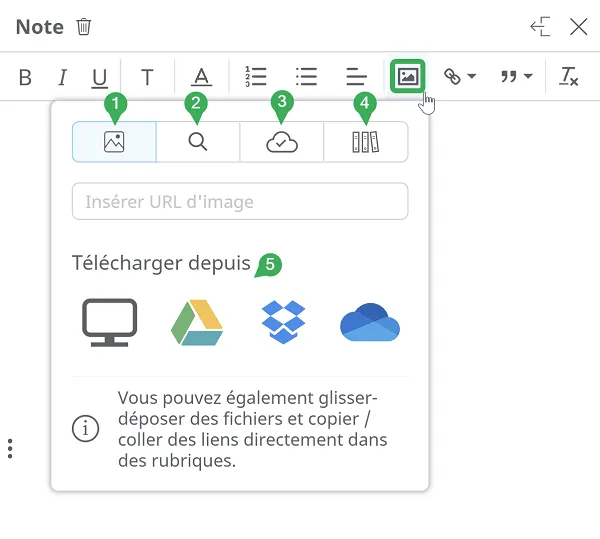The height and width of the screenshot is (539, 600).
Task: Insert a numbered list
Action: pos(256,77)
